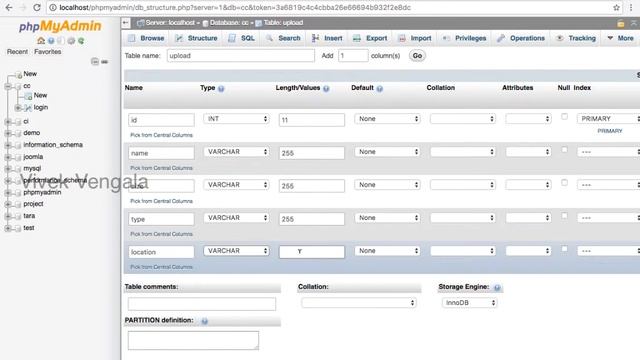Open Type dropdown showing INT
The width and height of the screenshot is (640, 360).
click(x=236, y=119)
